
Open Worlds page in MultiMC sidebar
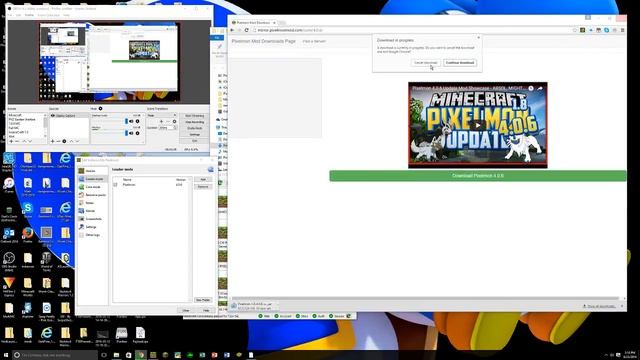point(93,211)
